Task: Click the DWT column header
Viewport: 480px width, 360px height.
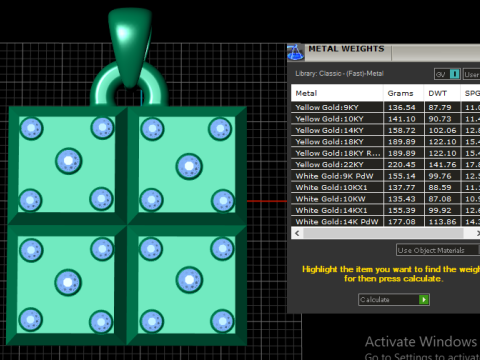Action: (x=442, y=93)
